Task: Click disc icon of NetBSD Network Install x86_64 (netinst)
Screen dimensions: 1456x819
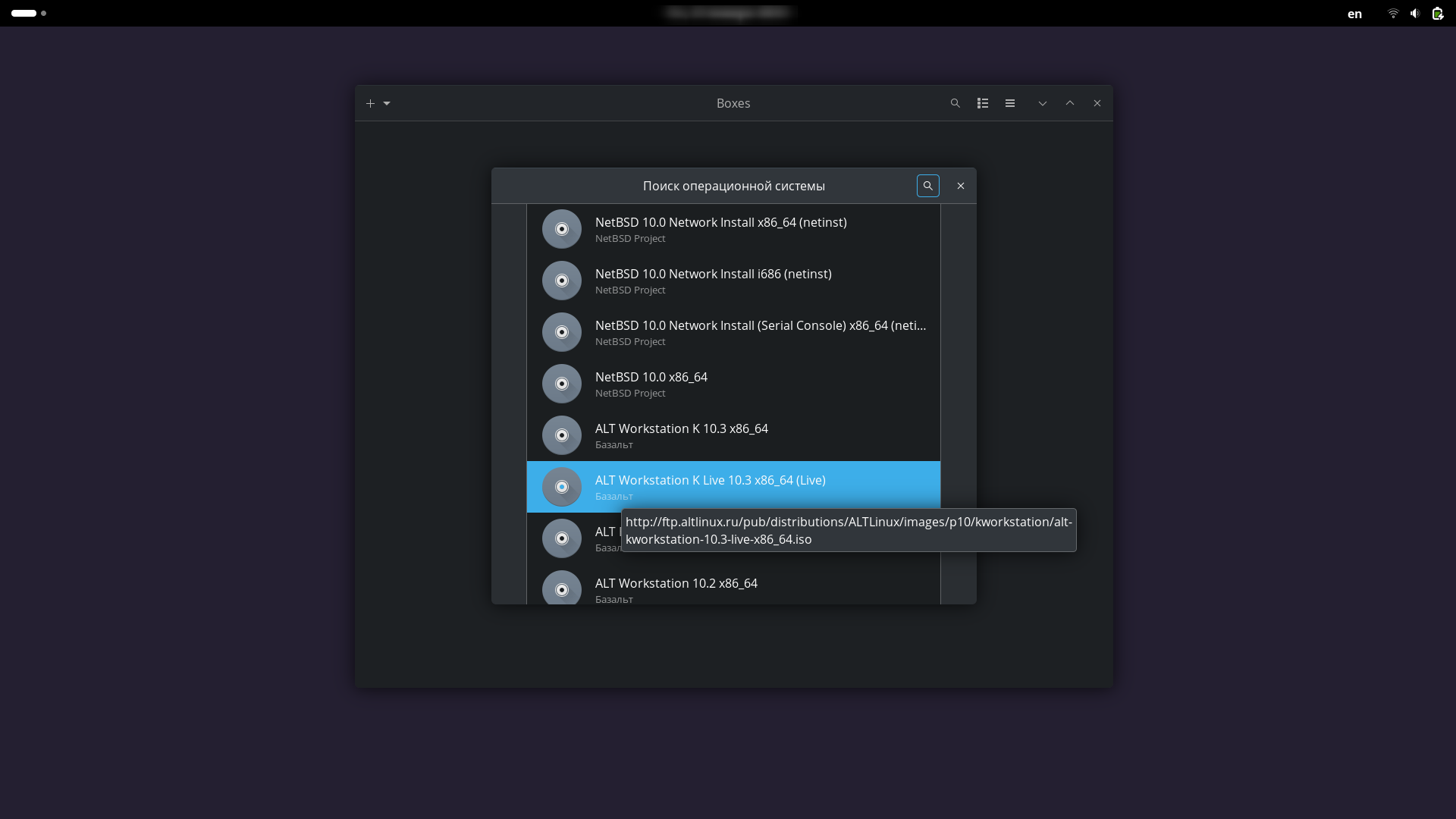Action: pos(562,229)
